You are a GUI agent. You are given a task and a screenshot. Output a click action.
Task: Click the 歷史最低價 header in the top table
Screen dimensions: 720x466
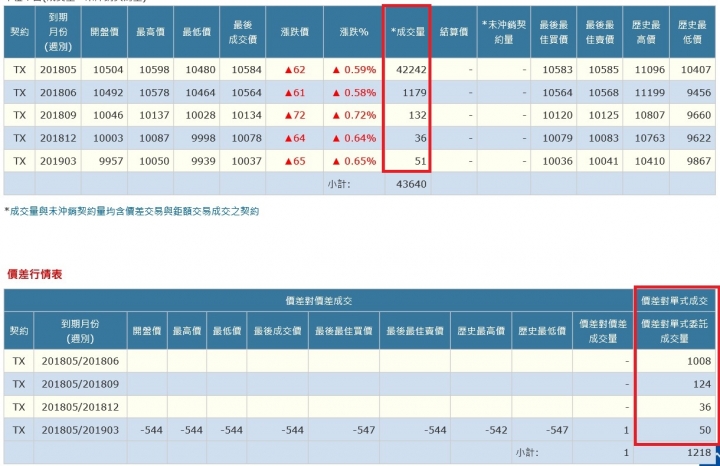pos(692,32)
